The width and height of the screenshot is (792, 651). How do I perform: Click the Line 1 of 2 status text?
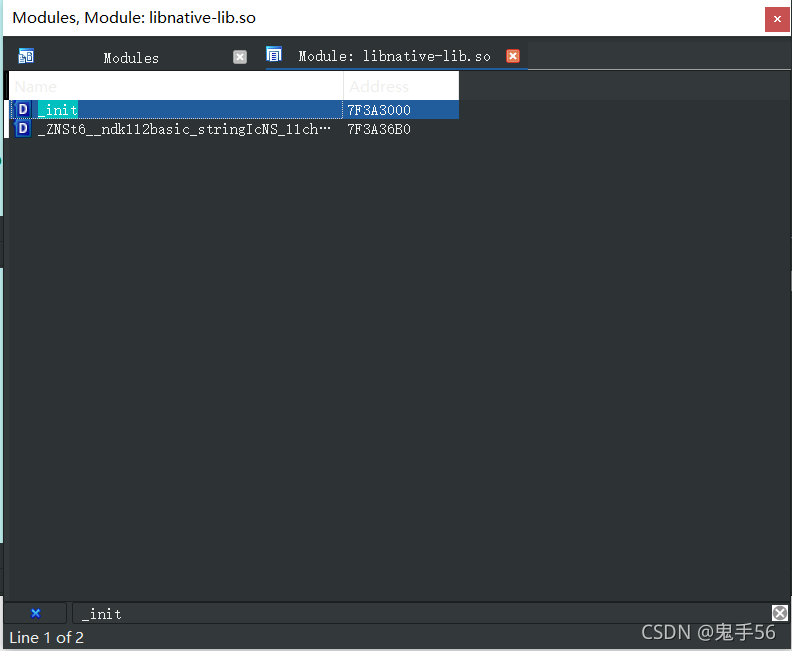(46, 637)
